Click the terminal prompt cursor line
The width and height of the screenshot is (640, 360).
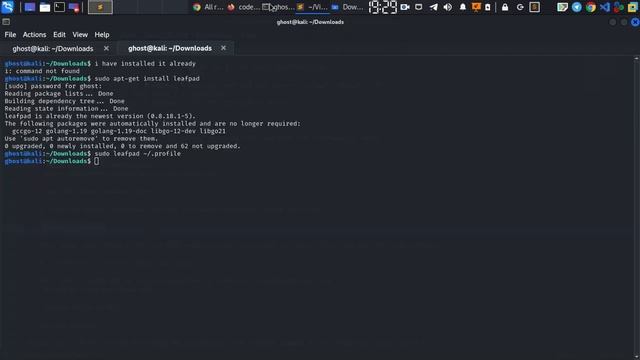52,161
